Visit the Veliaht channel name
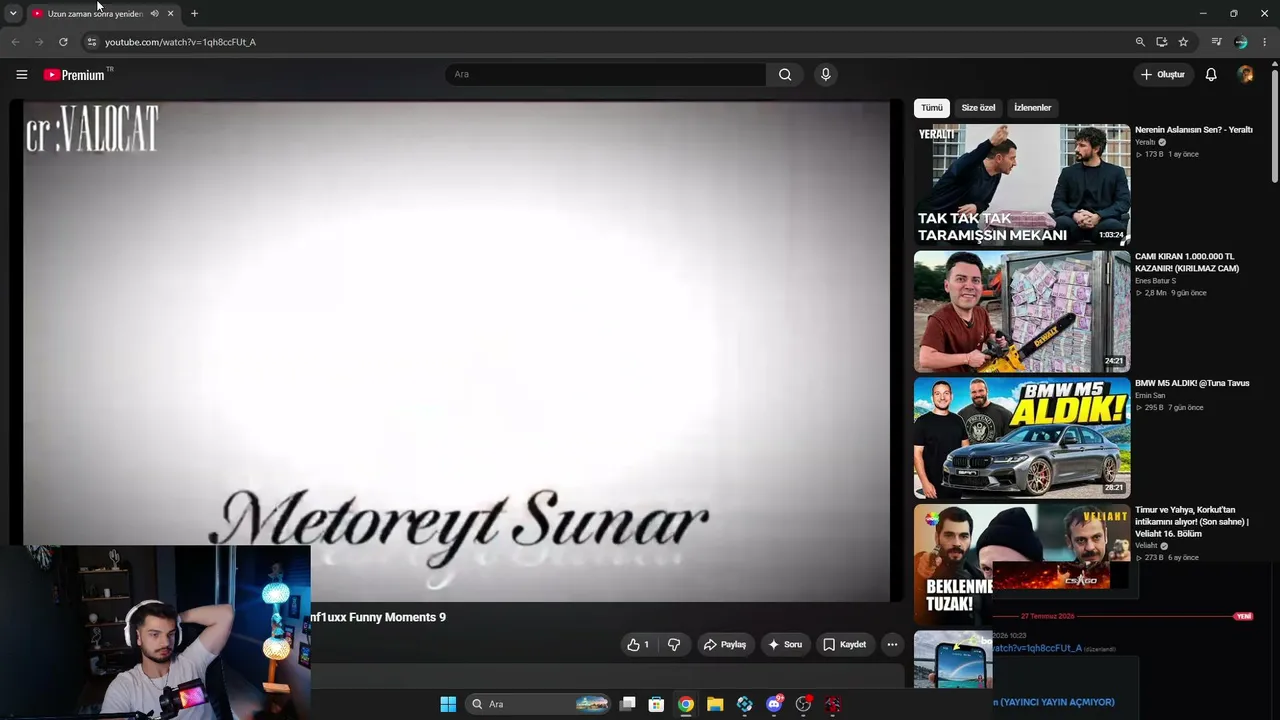This screenshot has width=1280, height=720. click(x=1146, y=546)
